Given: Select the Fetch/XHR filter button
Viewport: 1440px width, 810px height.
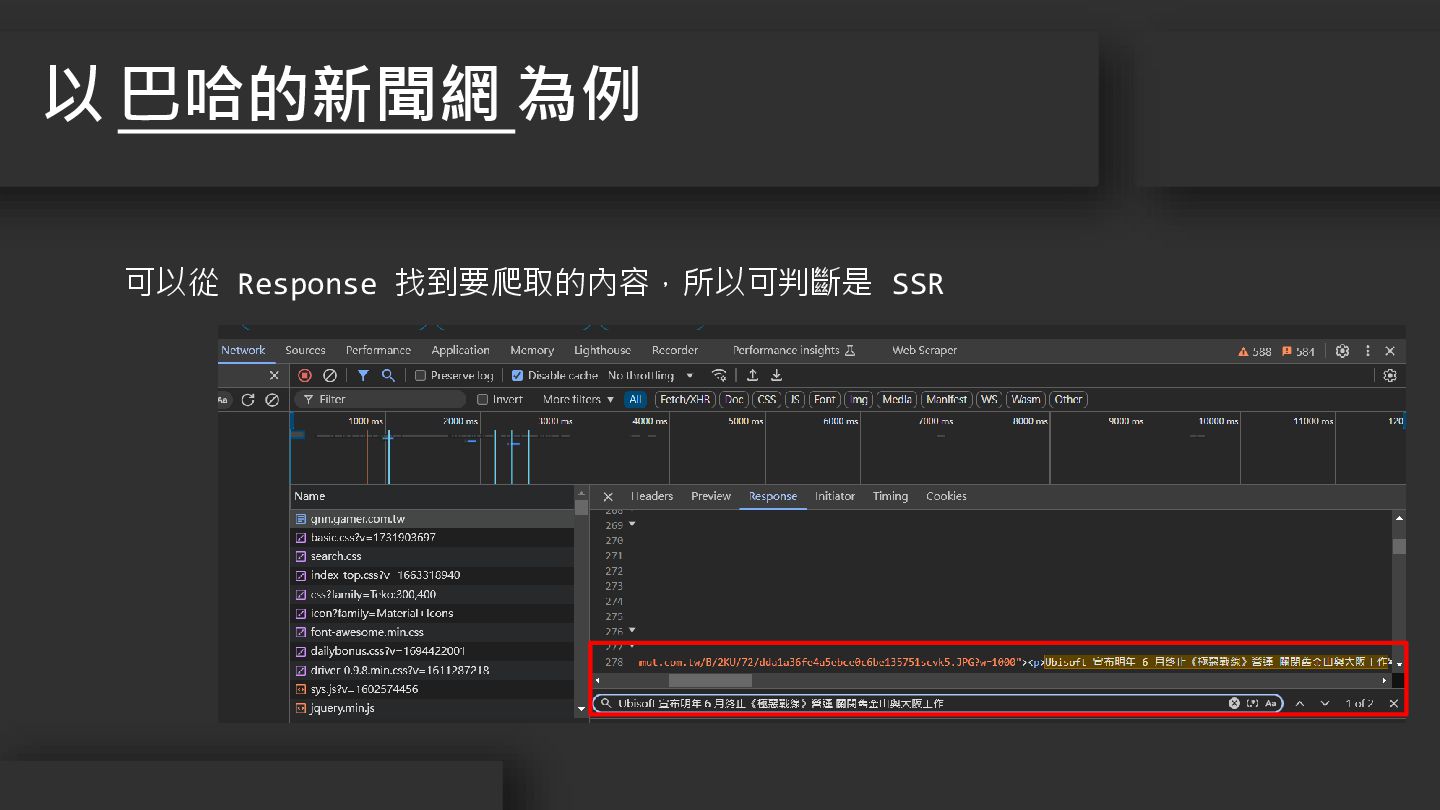Looking at the screenshot, I should tap(684, 400).
